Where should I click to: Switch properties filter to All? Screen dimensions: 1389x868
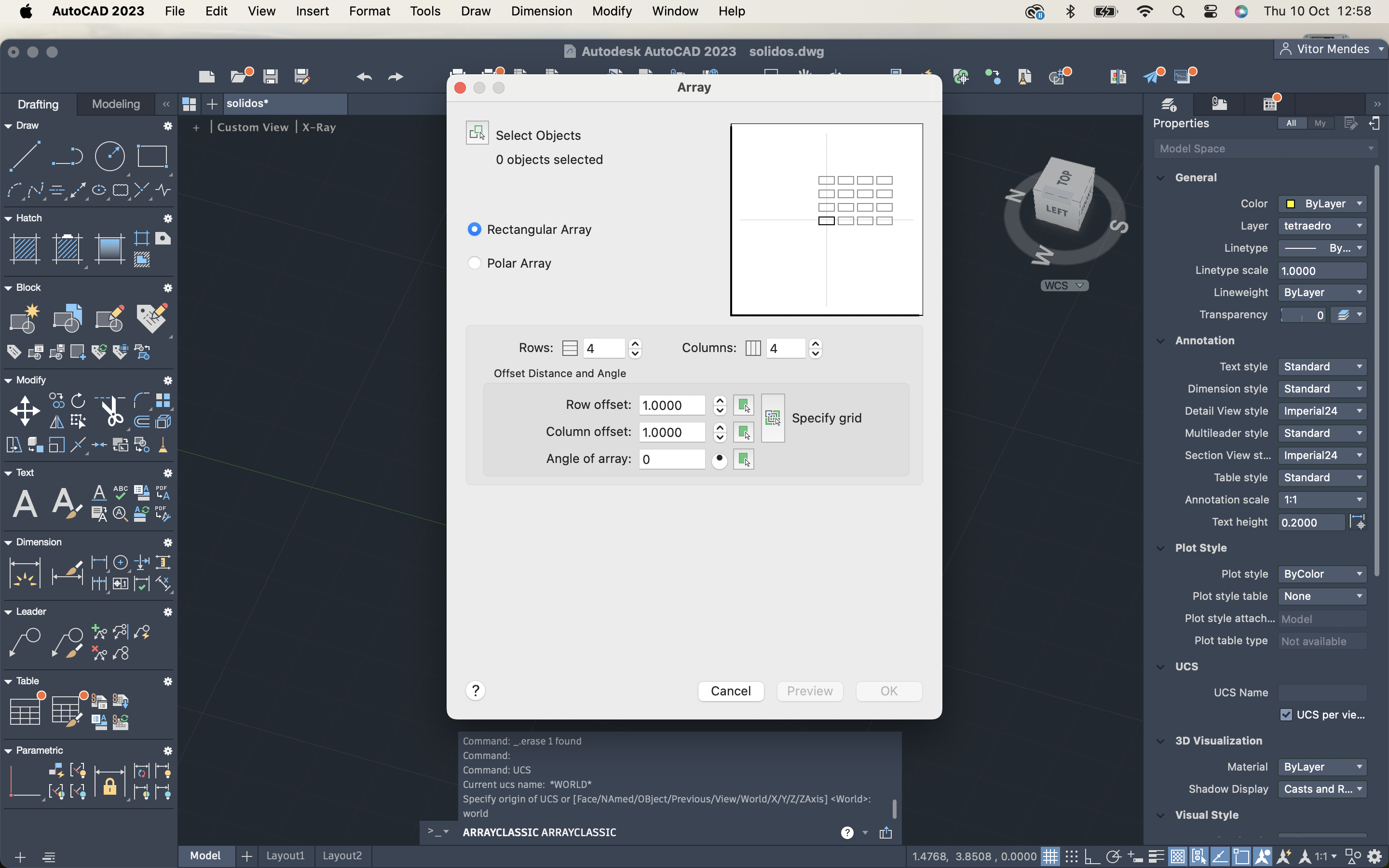tap(1292, 123)
